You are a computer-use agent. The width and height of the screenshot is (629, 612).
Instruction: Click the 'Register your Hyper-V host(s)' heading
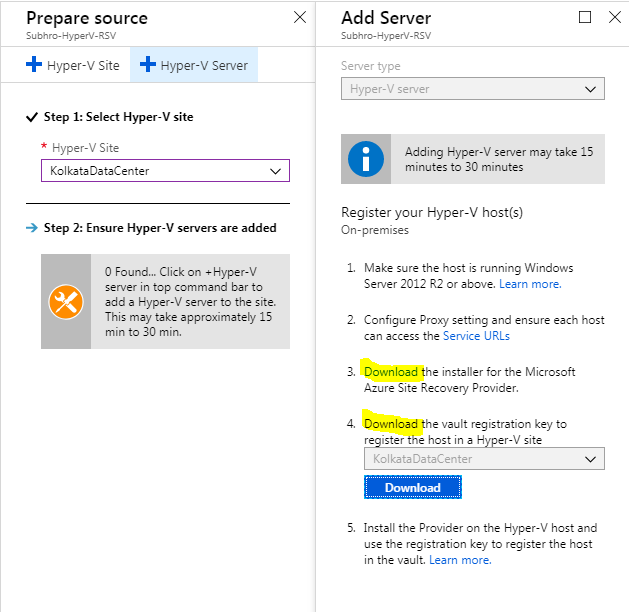(x=432, y=212)
